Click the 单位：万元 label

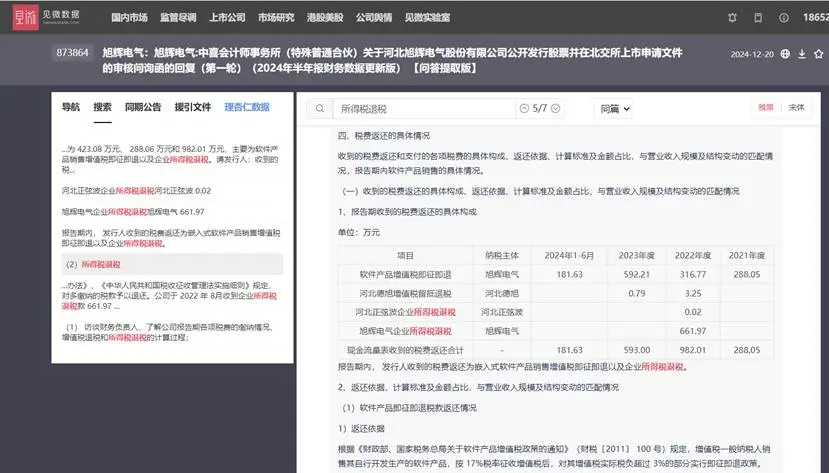(358, 233)
